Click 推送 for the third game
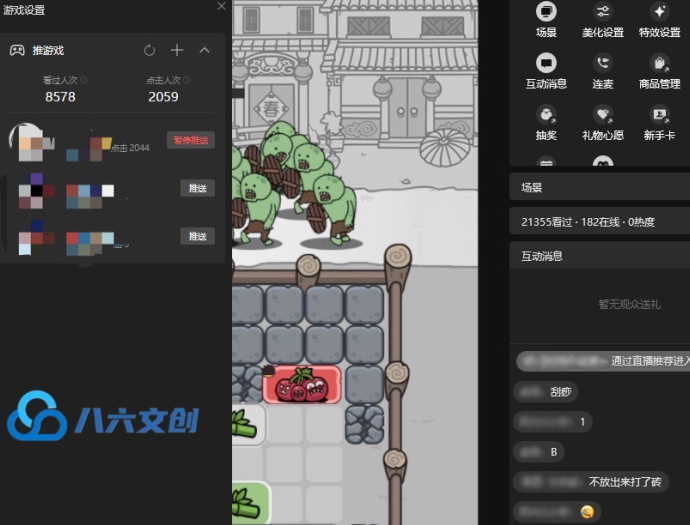The width and height of the screenshot is (690, 525). coord(197,236)
